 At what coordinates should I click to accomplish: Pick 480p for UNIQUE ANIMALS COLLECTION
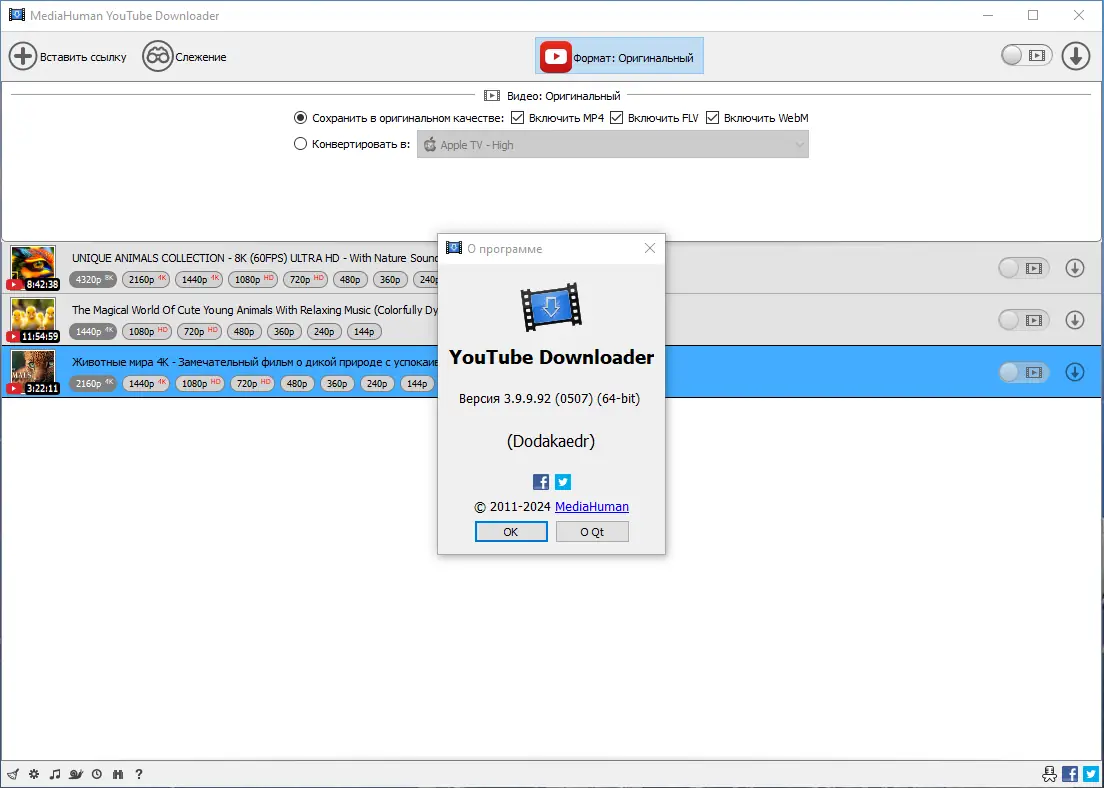pos(350,280)
